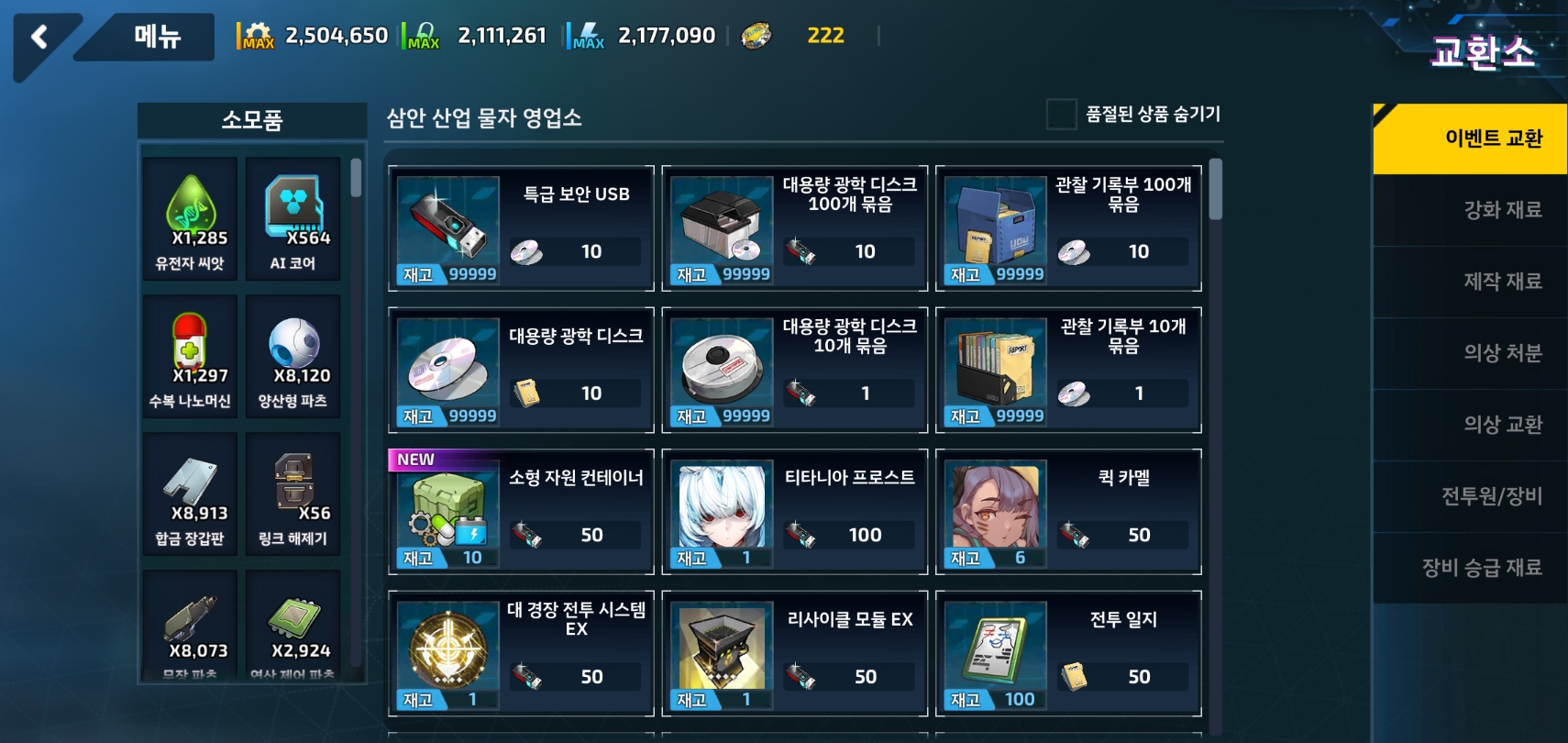This screenshot has height=743, width=1568.
Task: Choose the 퀵 카멜 character card
Action: pyautogui.click(x=1068, y=512)
